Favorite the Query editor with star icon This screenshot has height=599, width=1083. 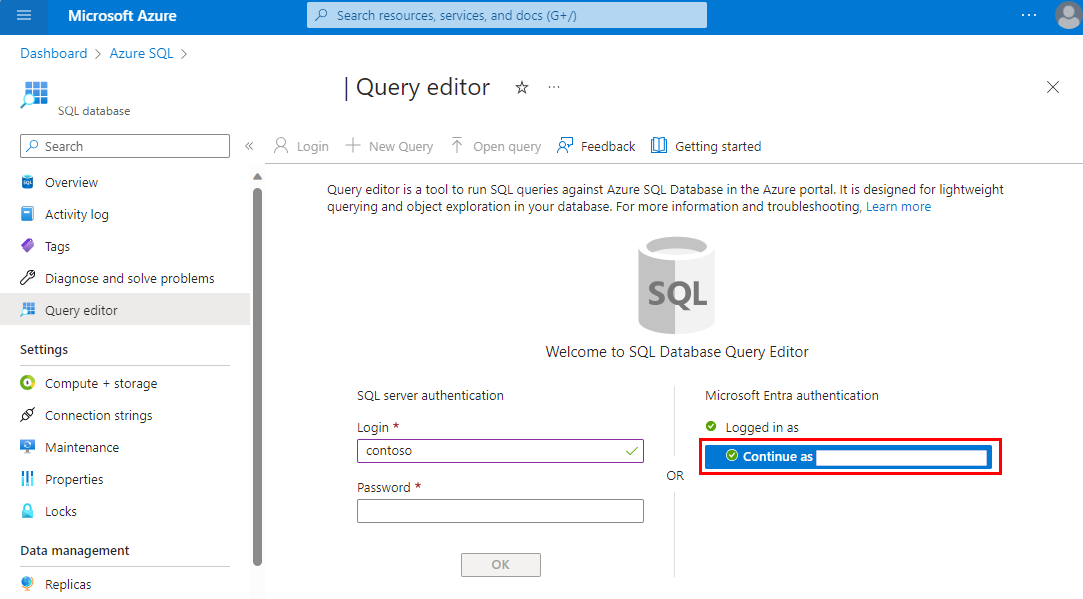[522, 88]
